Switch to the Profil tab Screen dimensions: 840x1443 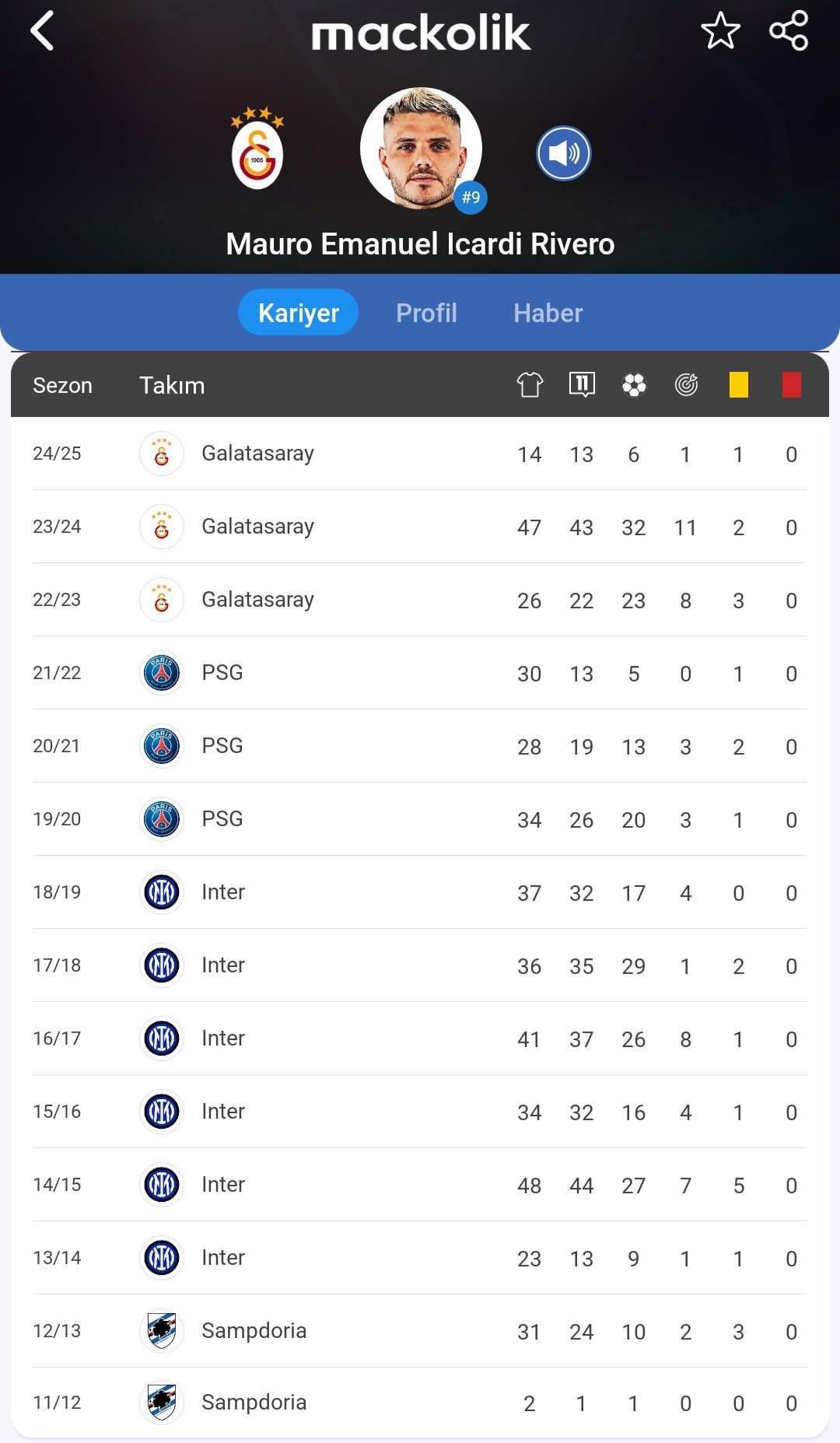(426, 313)
